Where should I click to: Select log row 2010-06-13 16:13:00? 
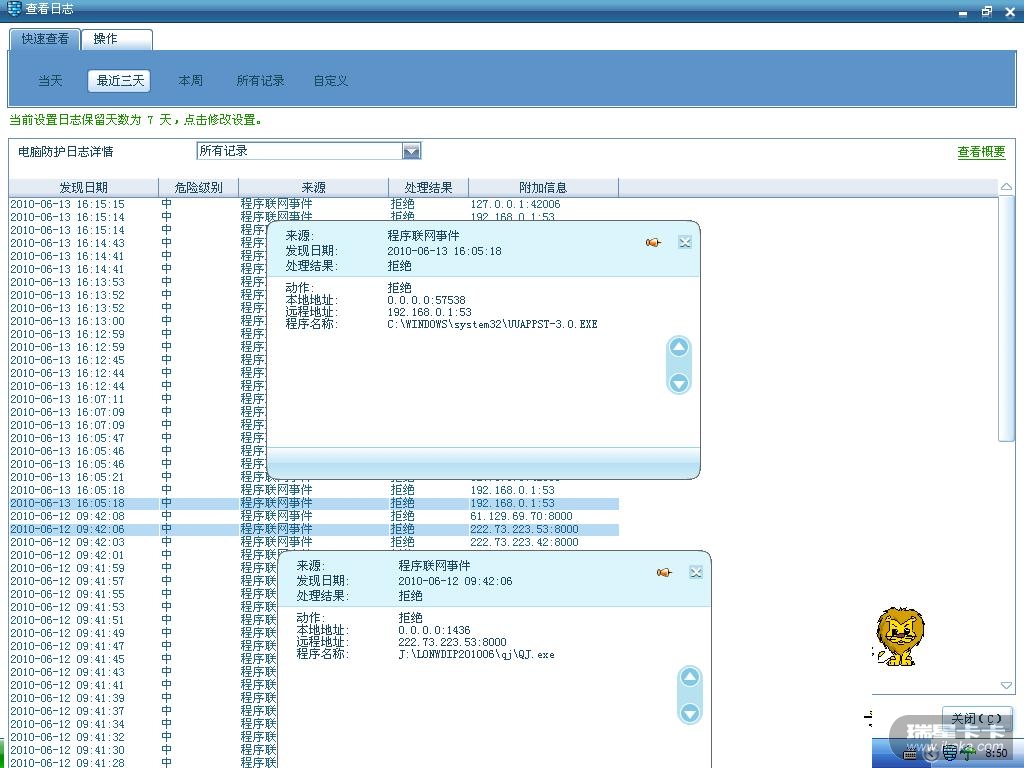coord(138,321)
